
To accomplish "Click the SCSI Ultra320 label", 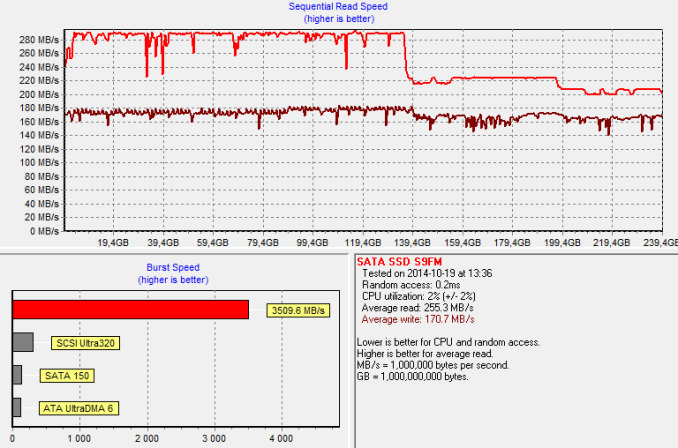I will click(85, 343).
